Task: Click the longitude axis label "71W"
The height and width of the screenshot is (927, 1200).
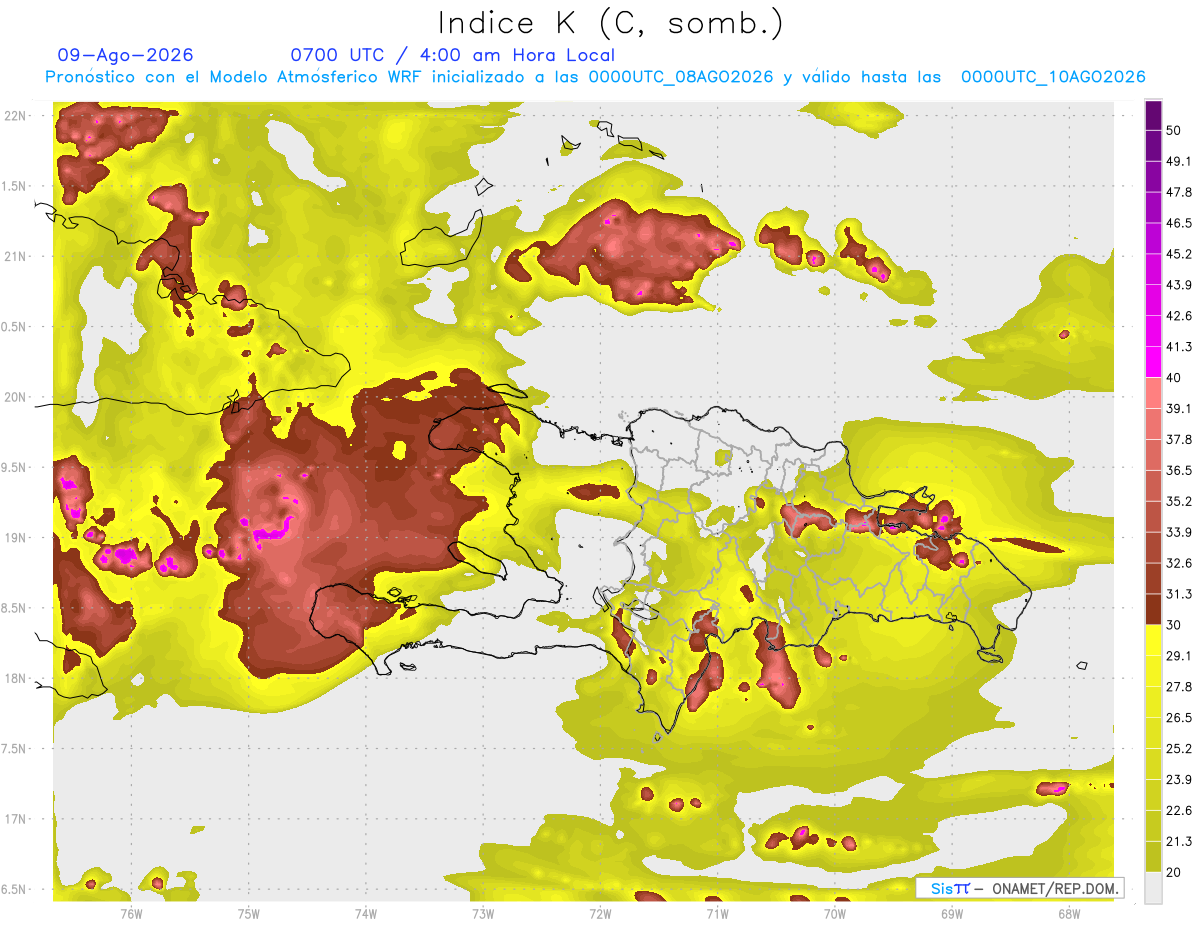Action: coord(717,915)
